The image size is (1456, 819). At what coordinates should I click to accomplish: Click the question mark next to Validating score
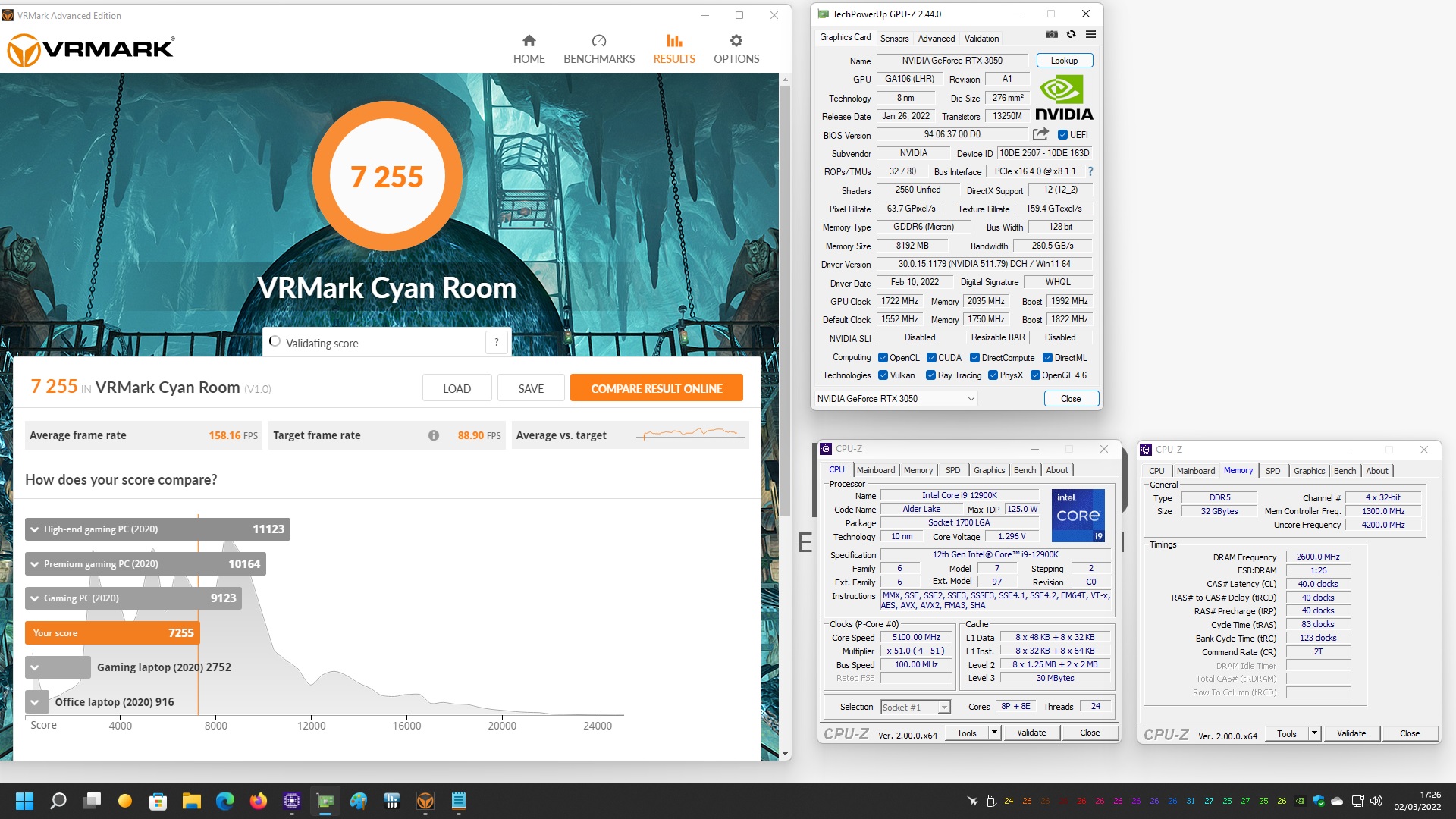[497, 343]
